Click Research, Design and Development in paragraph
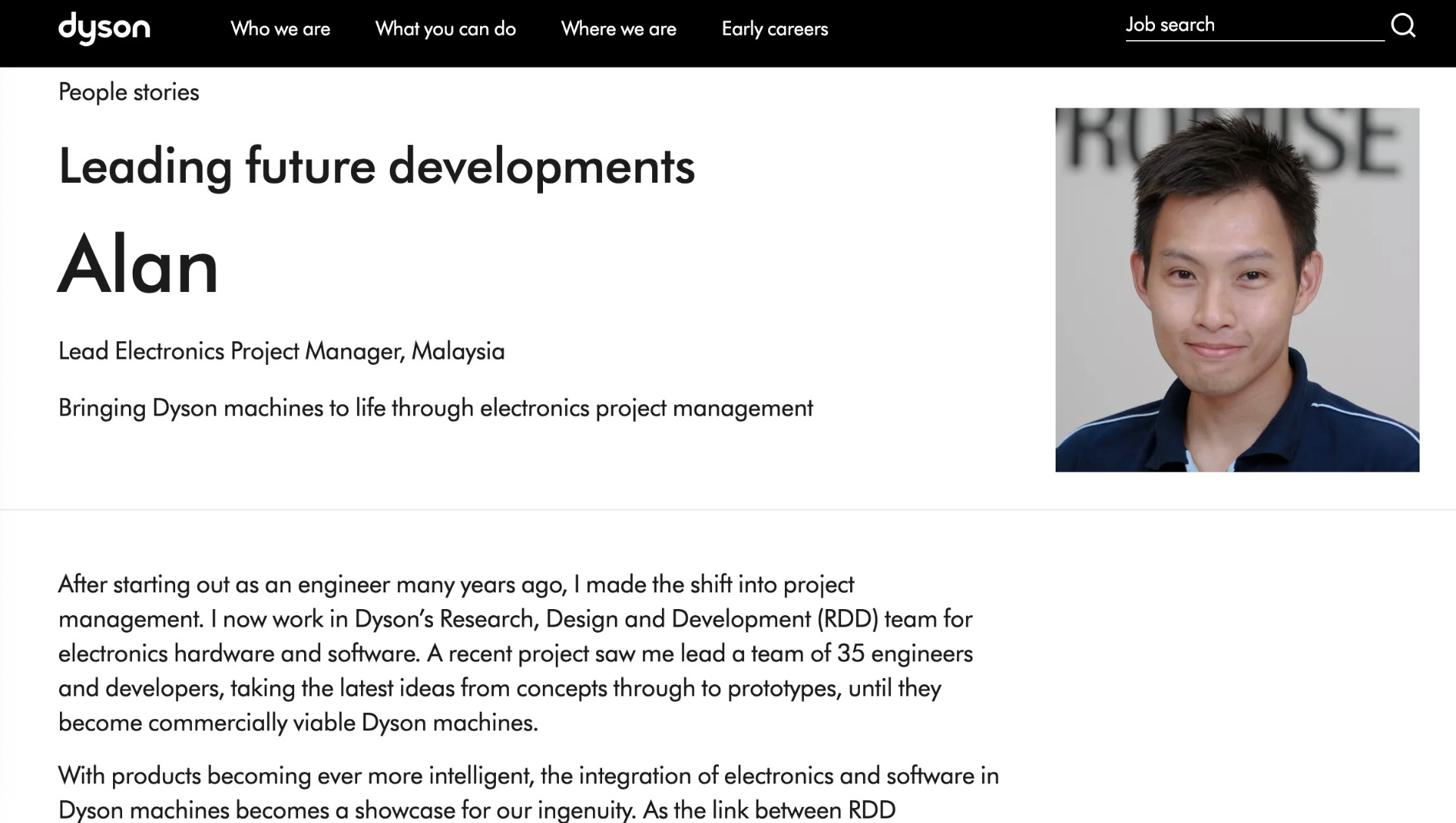The height and width of the screenshot is (823, 1456). [625, 619]
